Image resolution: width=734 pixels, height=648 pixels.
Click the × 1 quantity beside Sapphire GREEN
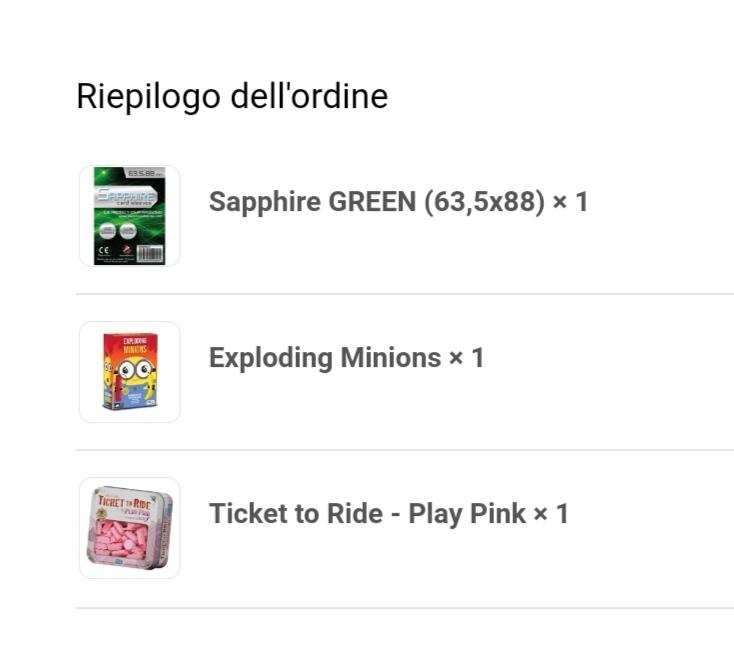click(x=571, y=202)
